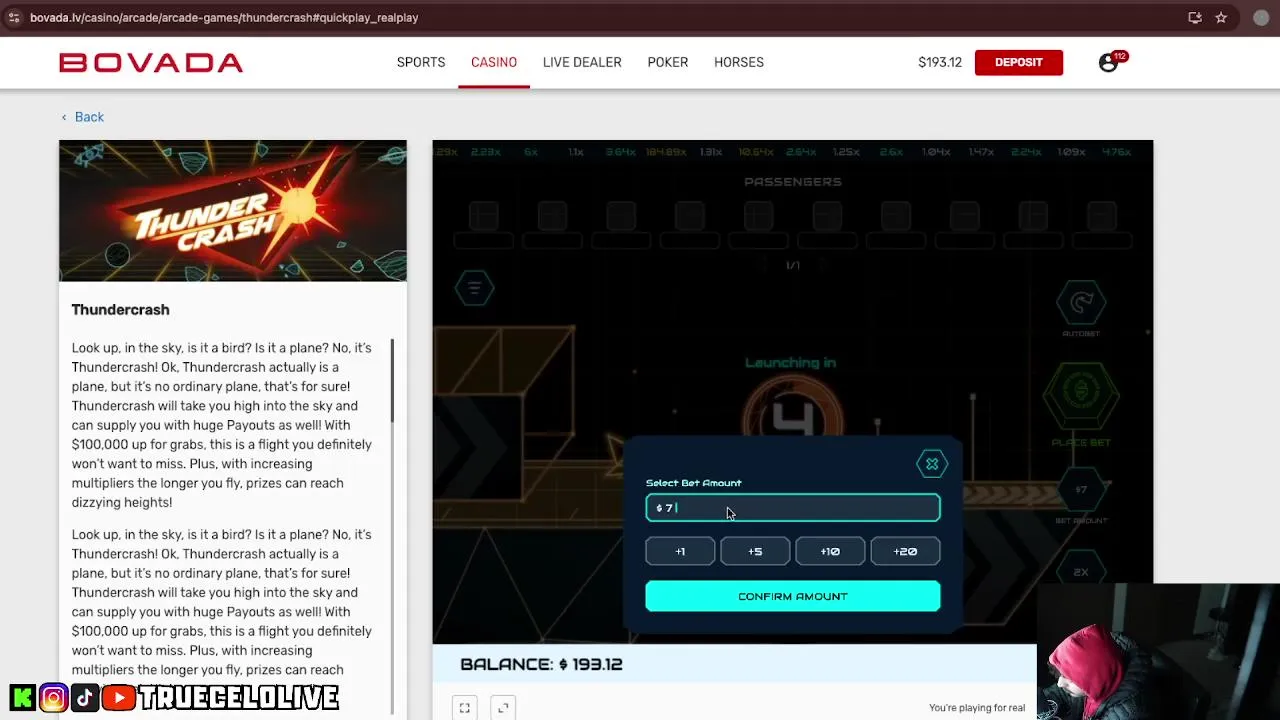The width and height of the screenshot is (1280, 720).
Task: Close the bet amount dialog
Action: (x=932, y=464)
